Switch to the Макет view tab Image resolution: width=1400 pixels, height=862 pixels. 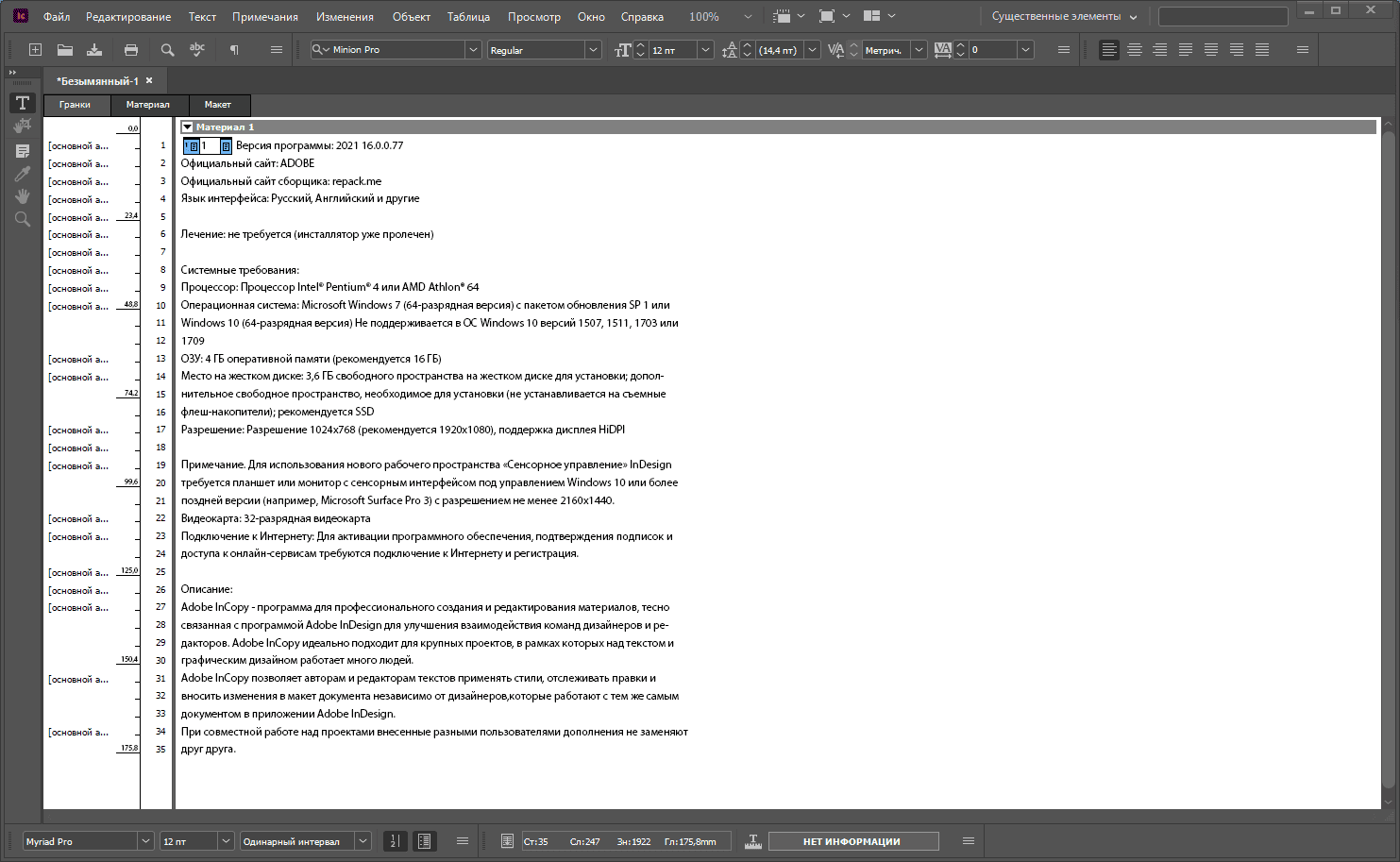pos(218,105)
